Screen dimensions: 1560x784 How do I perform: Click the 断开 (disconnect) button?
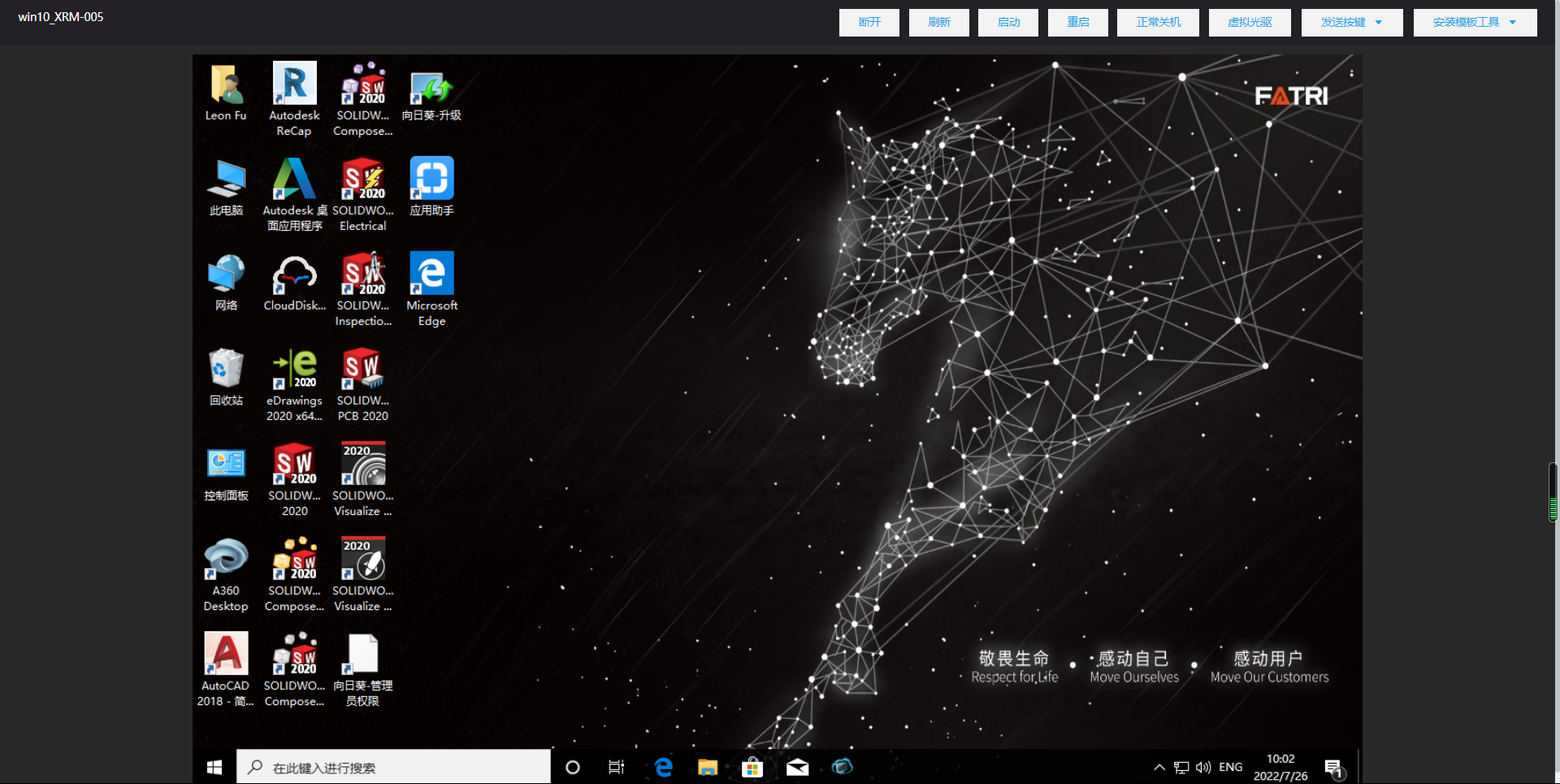point(869,23)
